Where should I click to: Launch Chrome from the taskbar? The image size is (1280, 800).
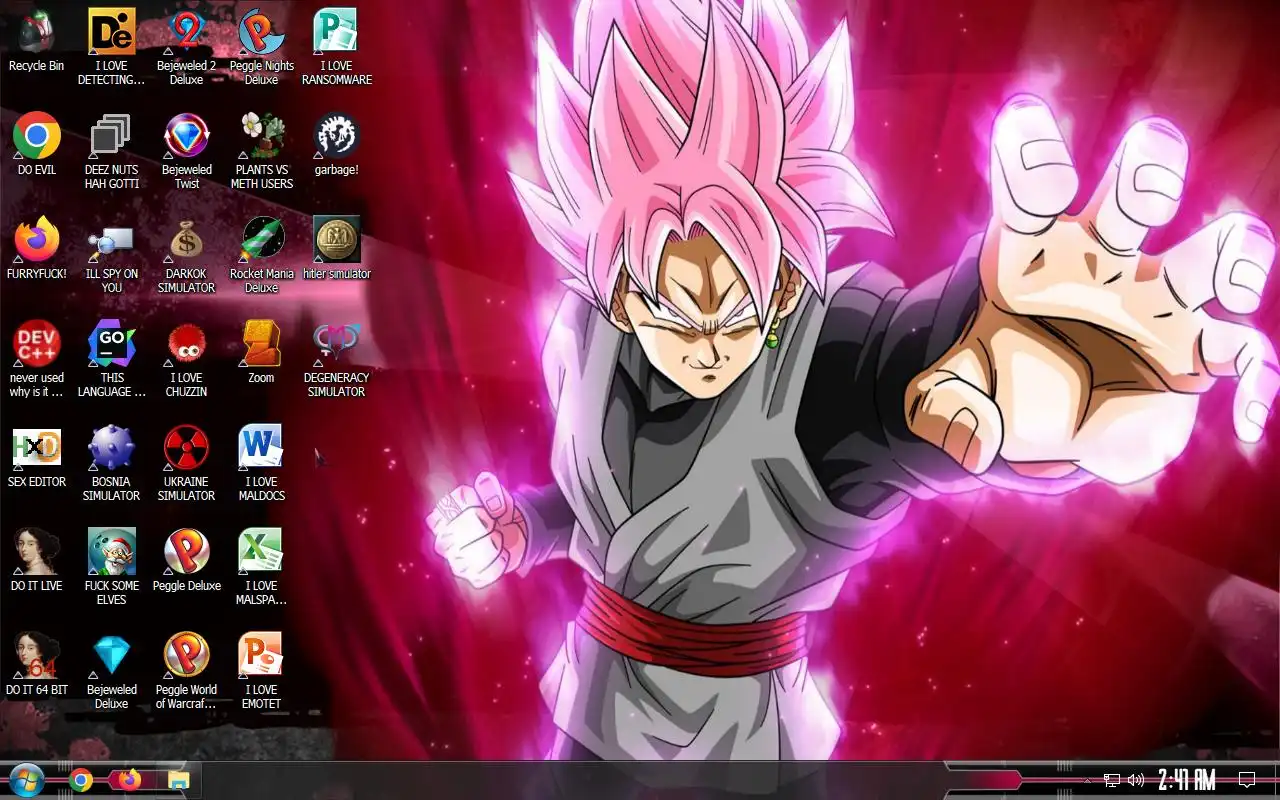click(x=81, y=780)
